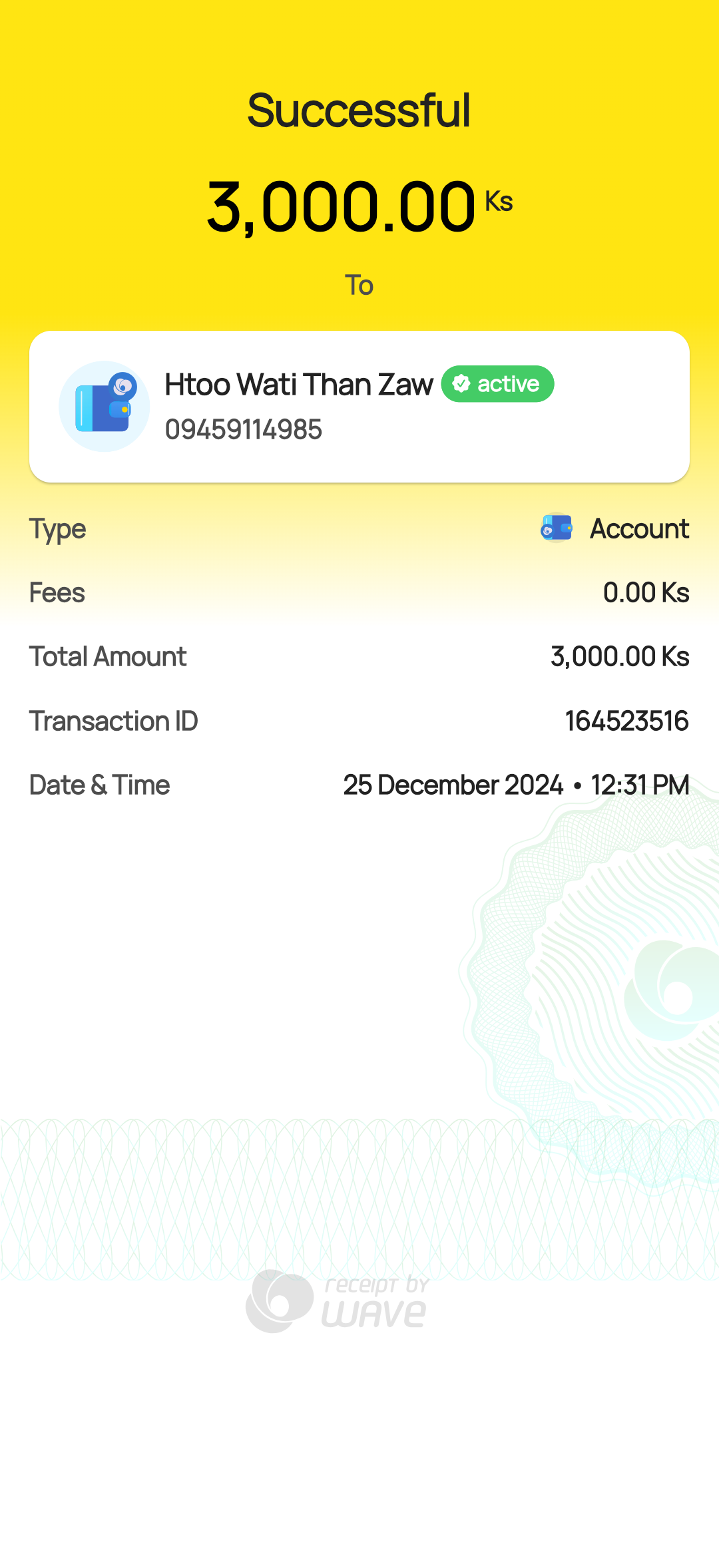Click the date 25 December 2024
The image size is (719, 1568).
[453, 785]
